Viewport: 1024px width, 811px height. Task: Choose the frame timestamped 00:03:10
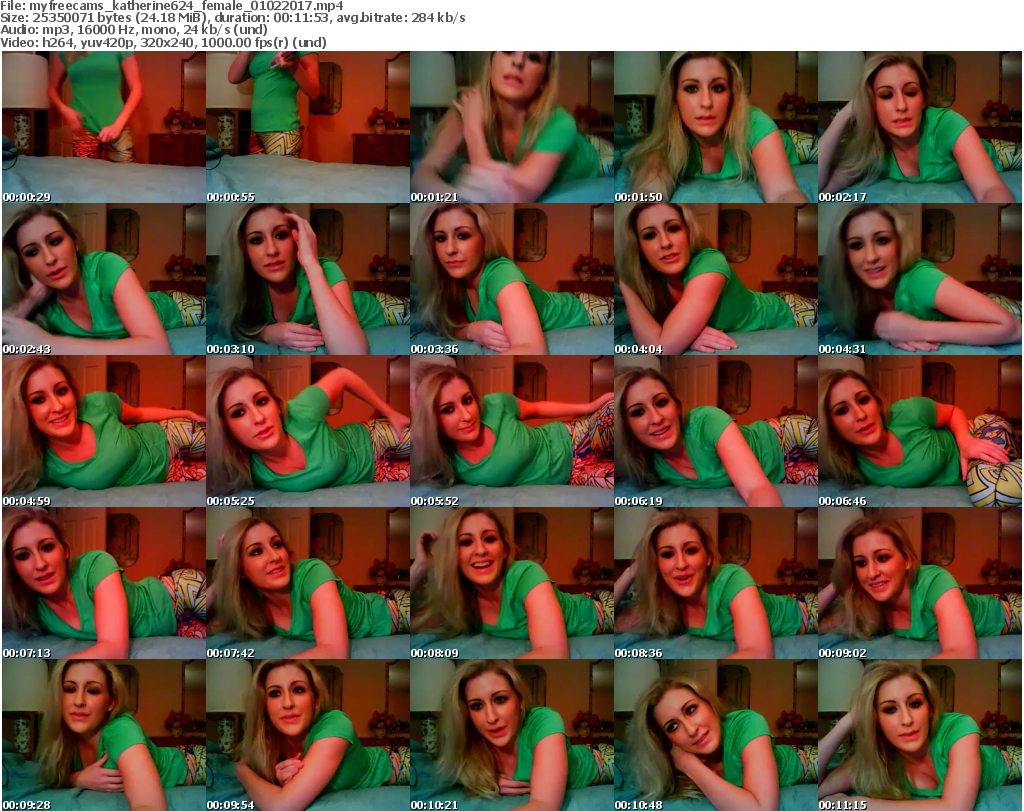[x=308, y=279]
